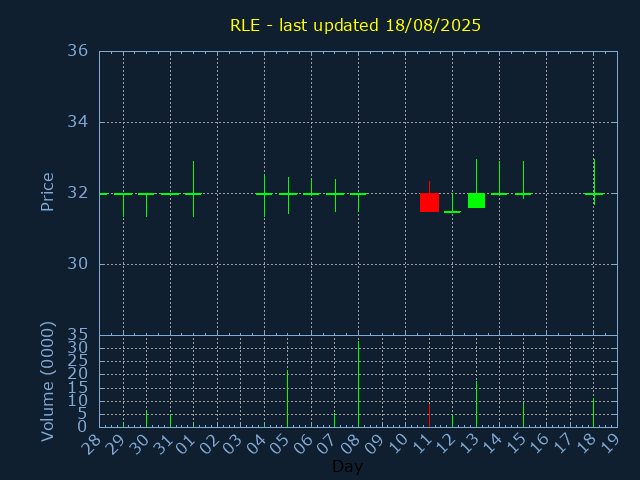Click the volume bar on day 15
The image size is (640, 480).
523,415
